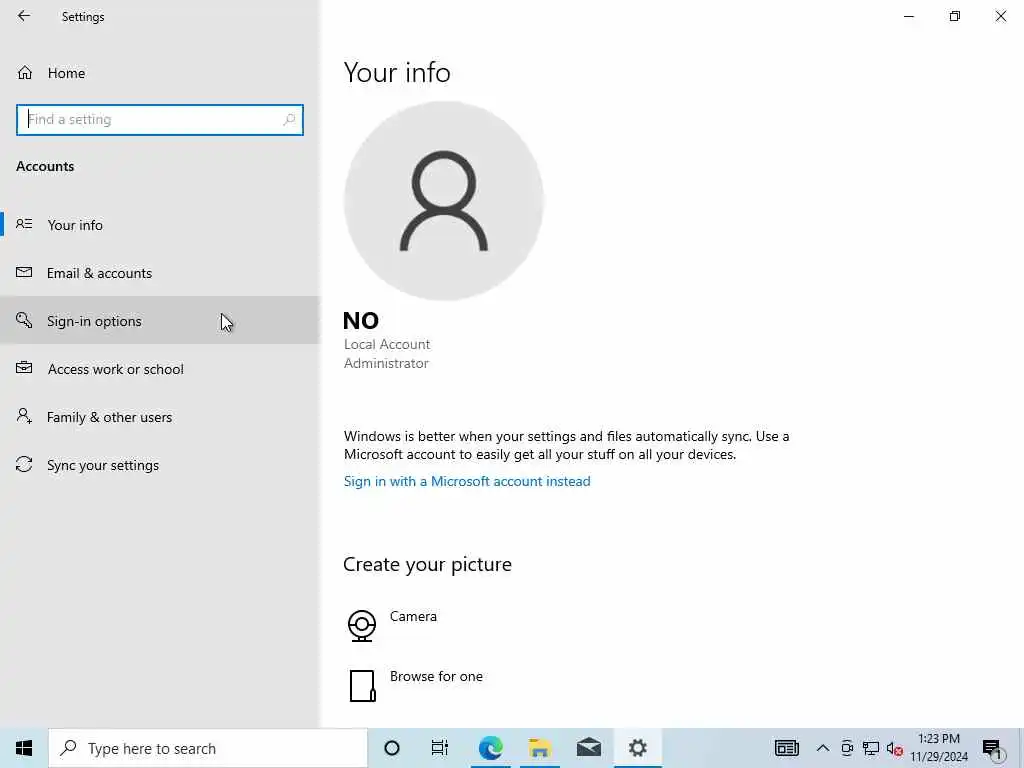Open Cortana circle icon on taskbar
1024x768 pixels.
coord(392,748)
